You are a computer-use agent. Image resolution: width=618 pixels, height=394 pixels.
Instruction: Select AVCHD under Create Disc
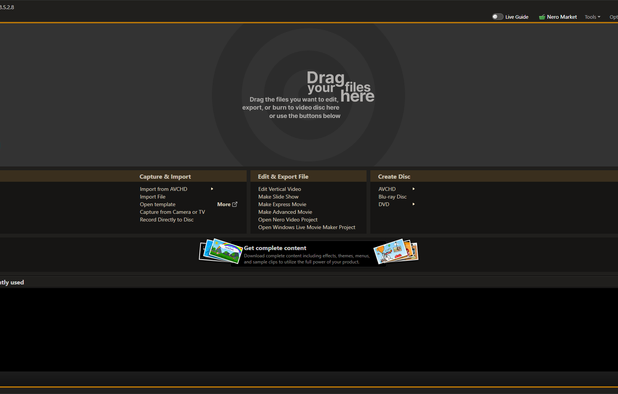click(x=387, y=189)
